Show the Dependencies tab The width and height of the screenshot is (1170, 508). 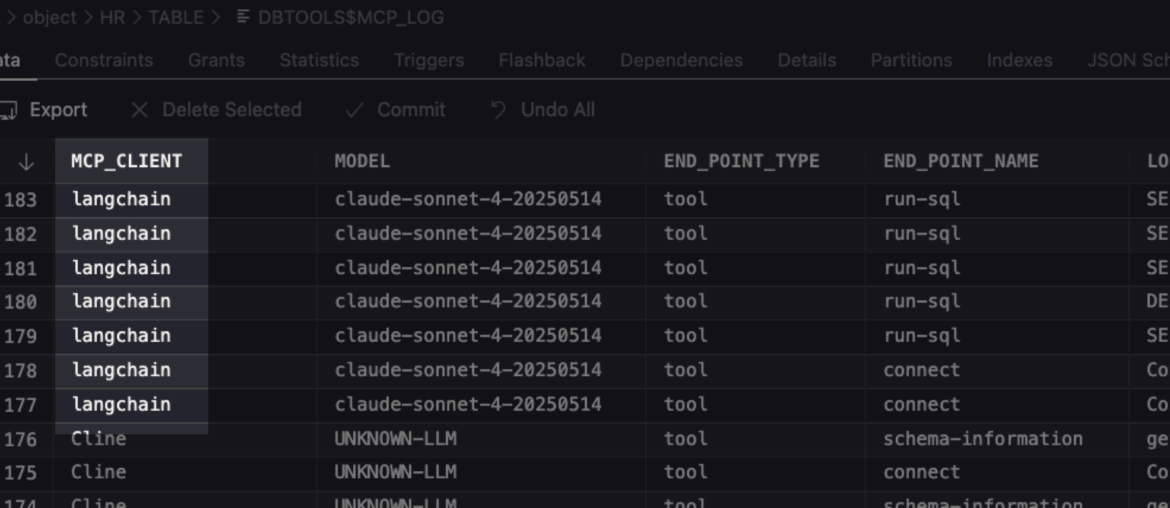click(681, 60)
